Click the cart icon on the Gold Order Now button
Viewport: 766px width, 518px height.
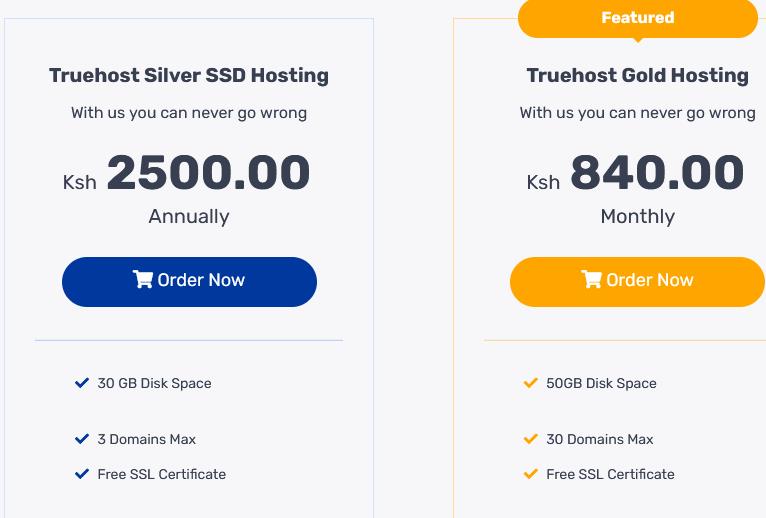pyautogui.click(x=591, y=280)
